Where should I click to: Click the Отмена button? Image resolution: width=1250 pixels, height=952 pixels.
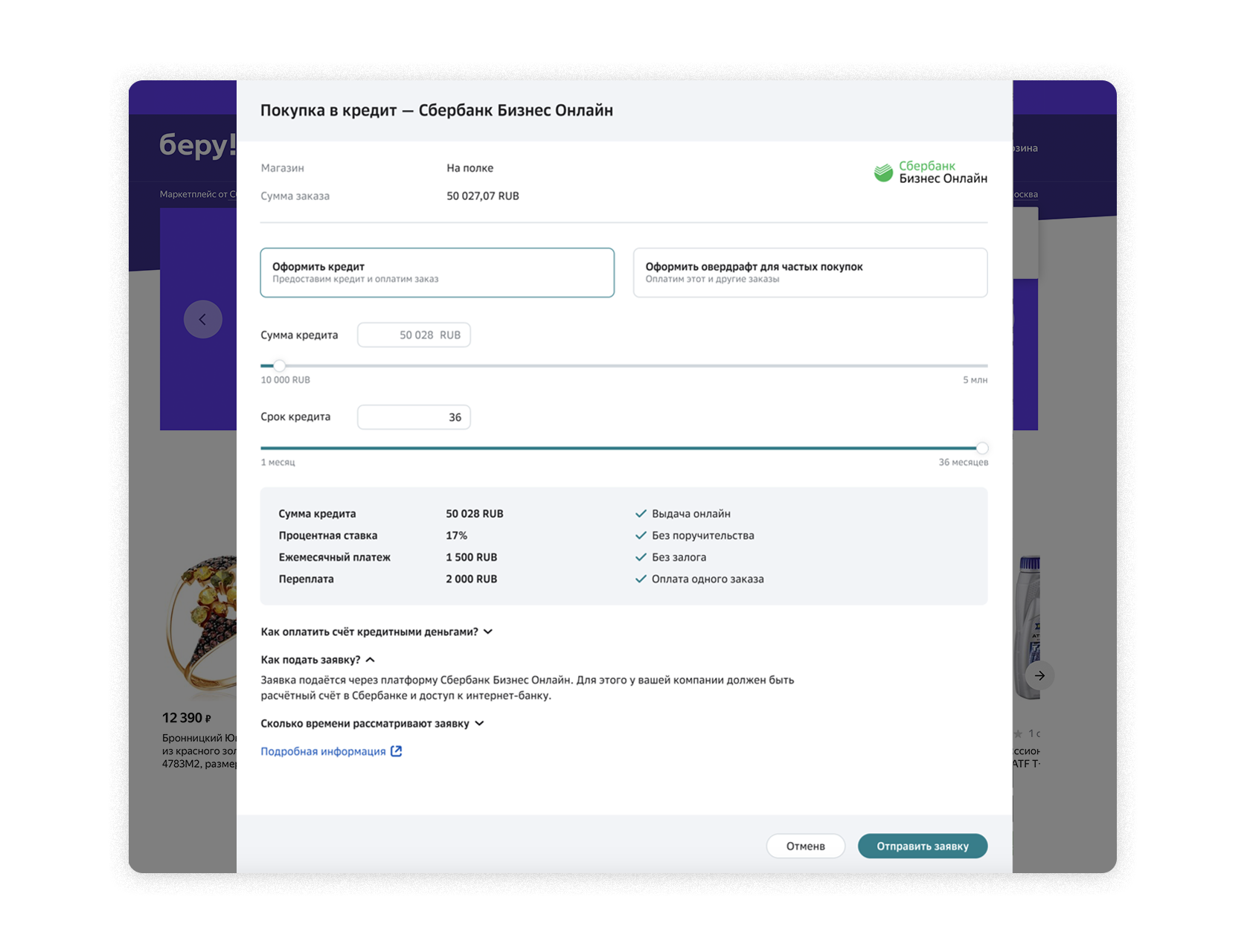click(805, 846)
